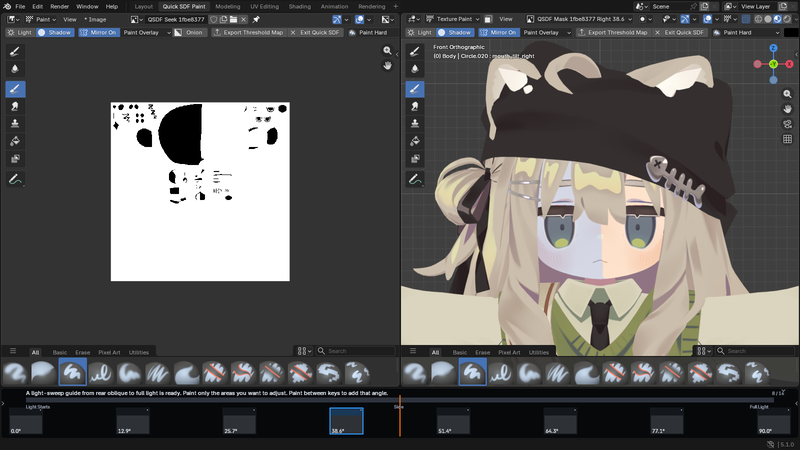Viewport: 800px width, 450px height.
Task: Click the black color swatch in 3D viewport header
Action: click(x=791, y=32)
